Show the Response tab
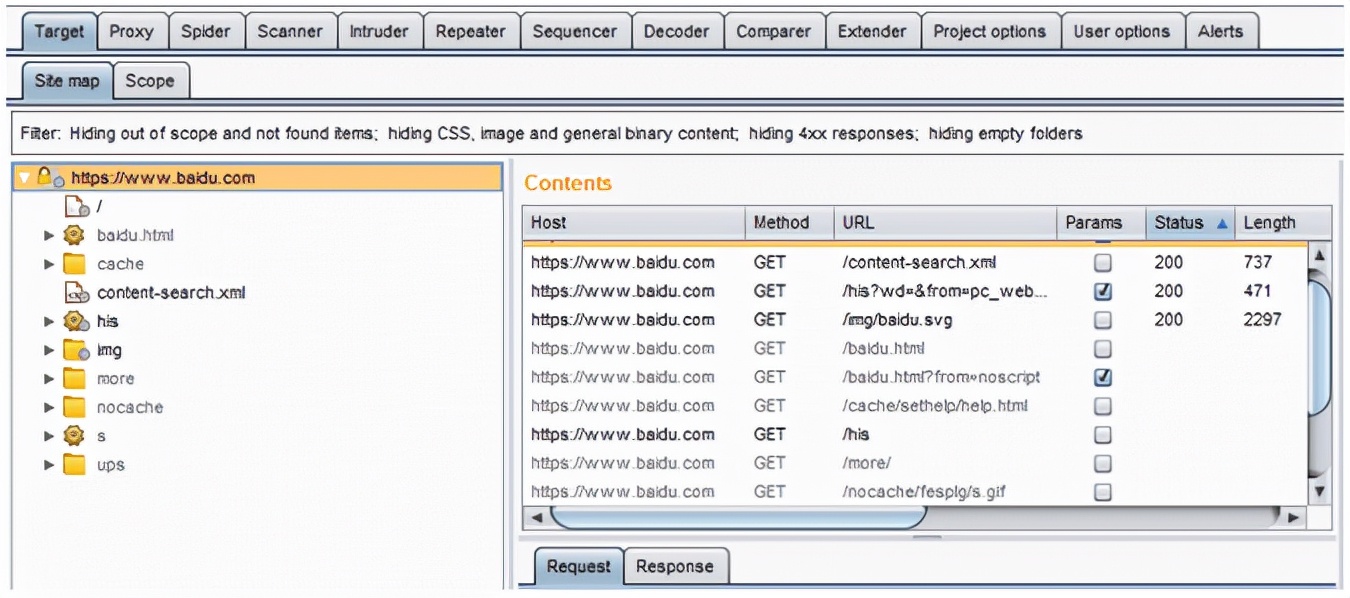This screenshot has height=598, width=1350. pyautogui.click(x=675, y=566)
